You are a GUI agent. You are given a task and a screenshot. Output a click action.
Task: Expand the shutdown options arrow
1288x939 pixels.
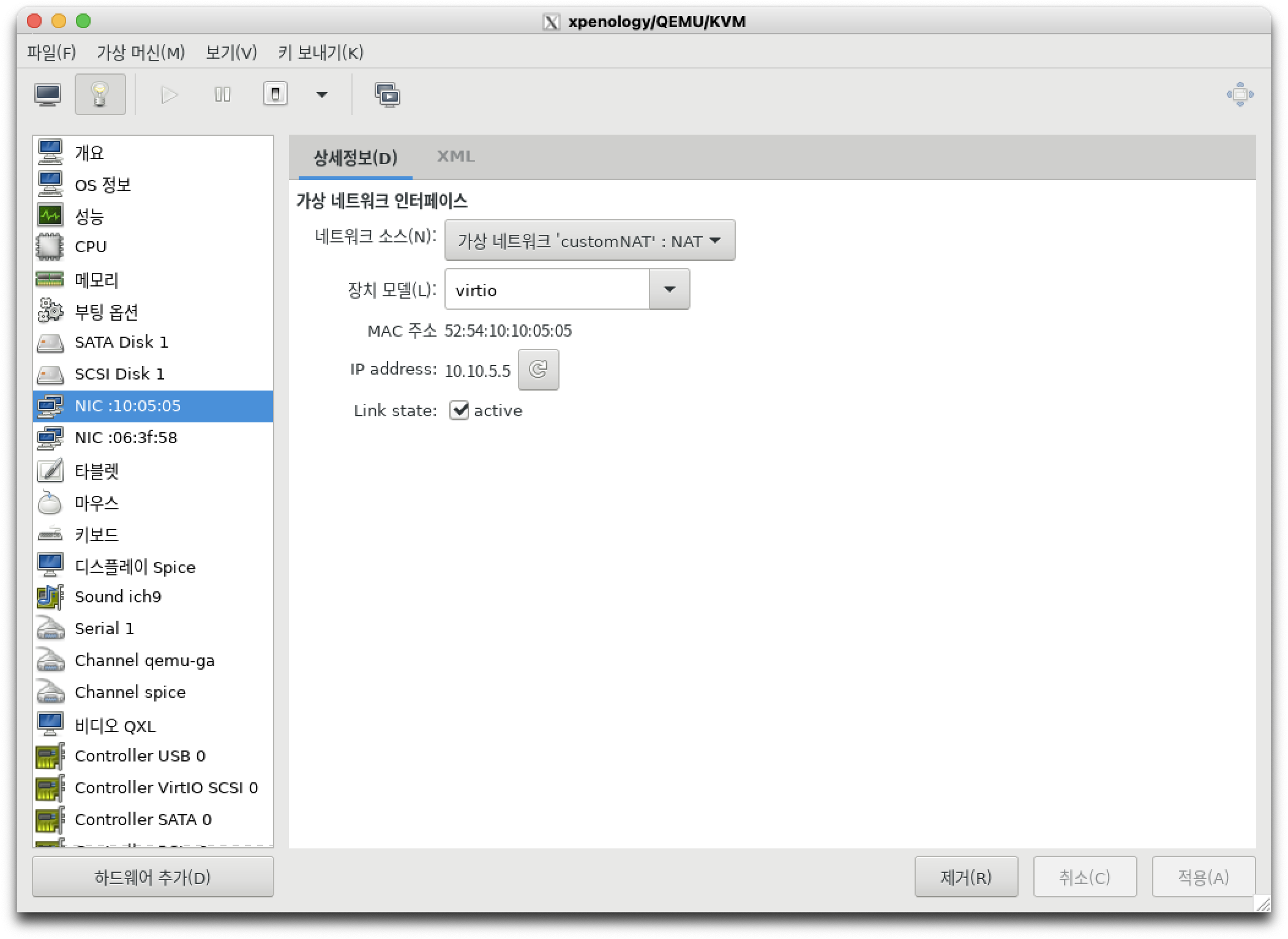[x=321, y=95]
